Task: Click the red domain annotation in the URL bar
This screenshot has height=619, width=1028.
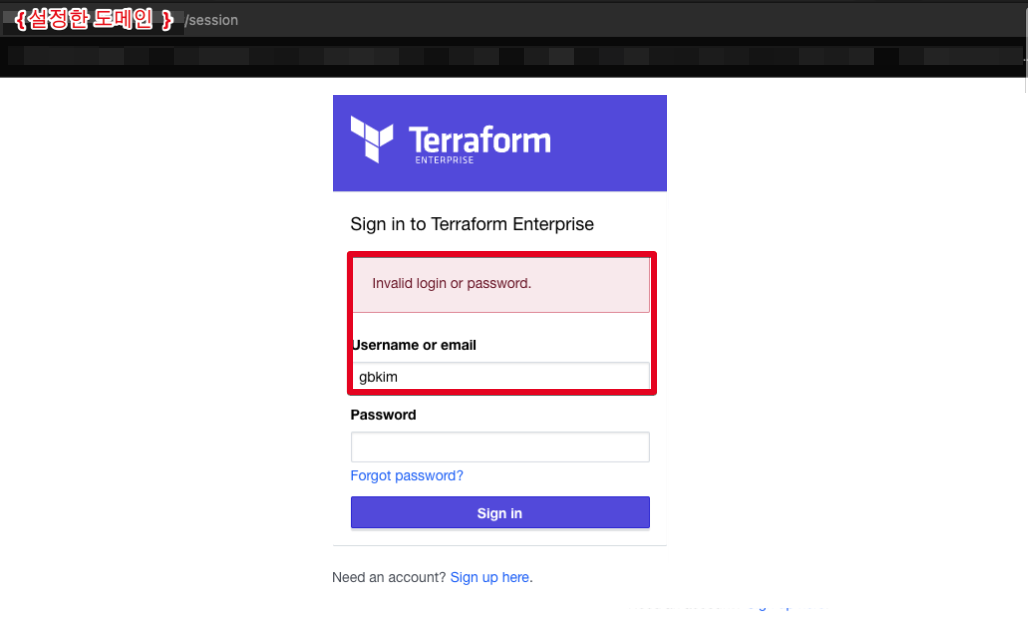Action: coord(96,19)
